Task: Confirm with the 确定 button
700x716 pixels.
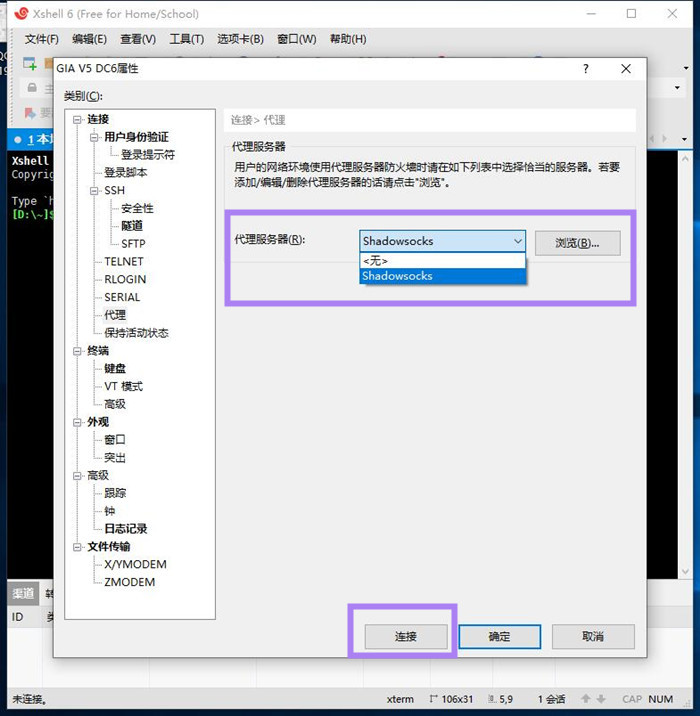Action: pos(500,637)
